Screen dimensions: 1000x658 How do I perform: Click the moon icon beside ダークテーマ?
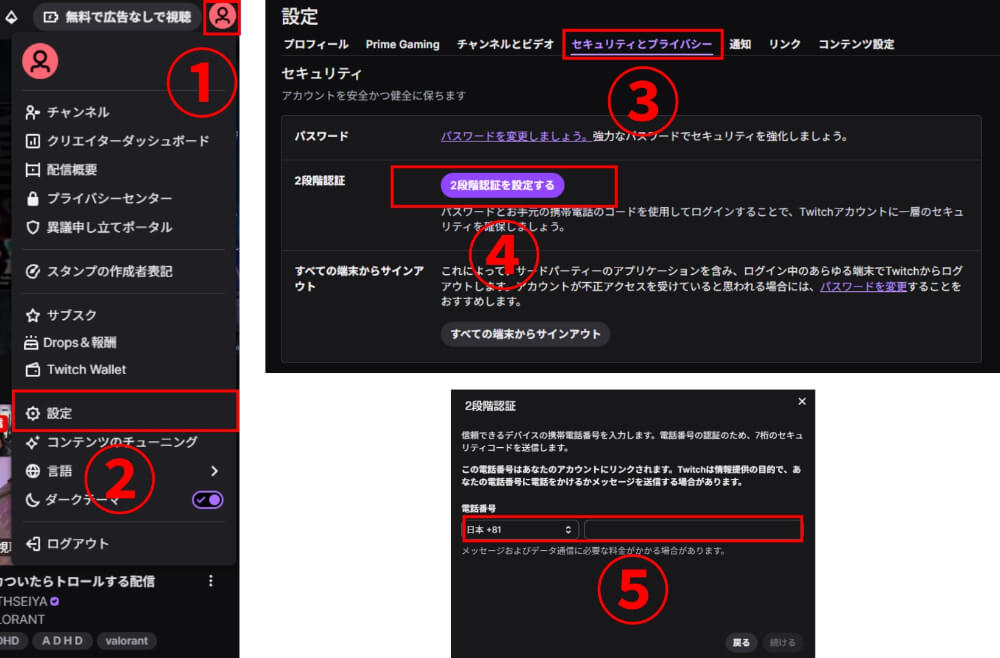tap(33, 500)
